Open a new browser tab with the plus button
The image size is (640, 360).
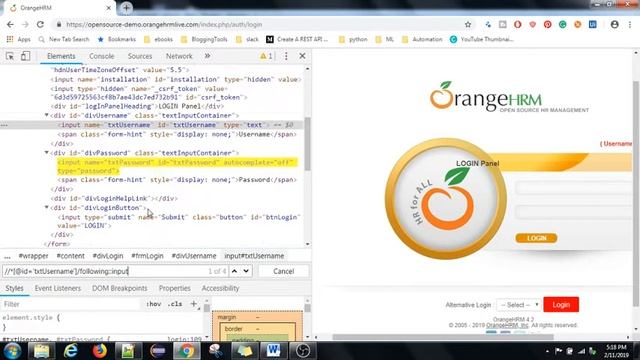coord(126,7)
